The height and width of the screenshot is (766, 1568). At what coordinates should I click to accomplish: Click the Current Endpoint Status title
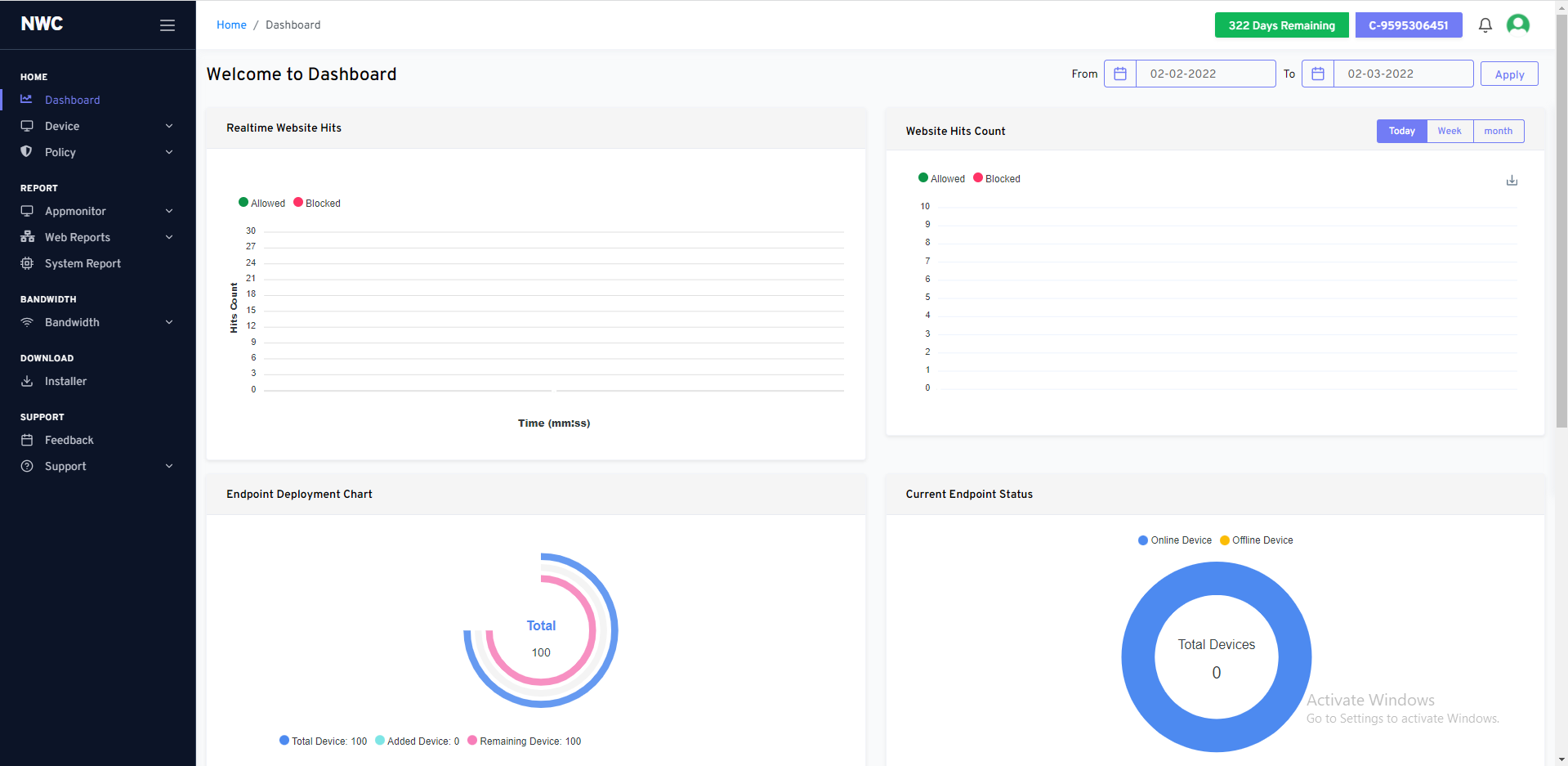click(x=969, y=494)
